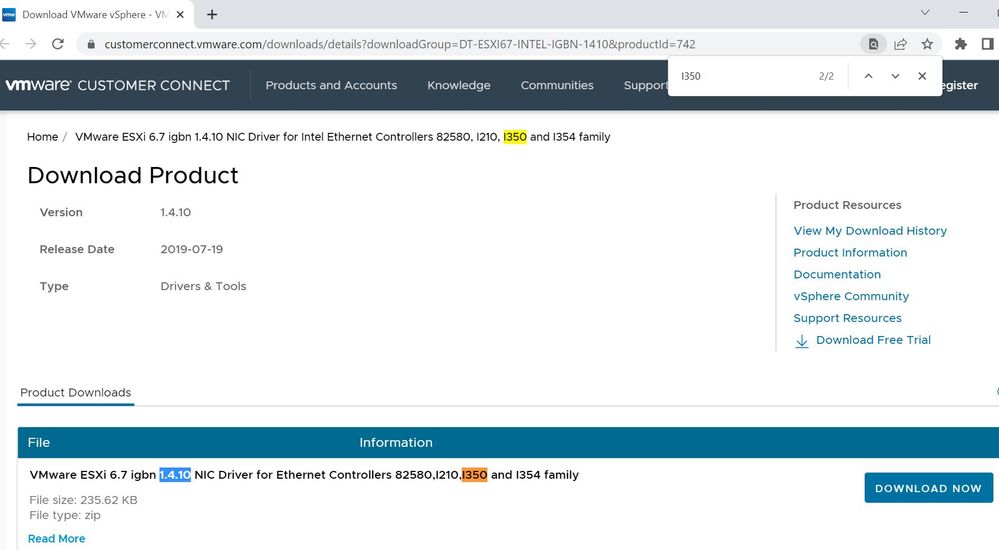
Task: Click the VMware Customer Connect logo
Action: 118,85
